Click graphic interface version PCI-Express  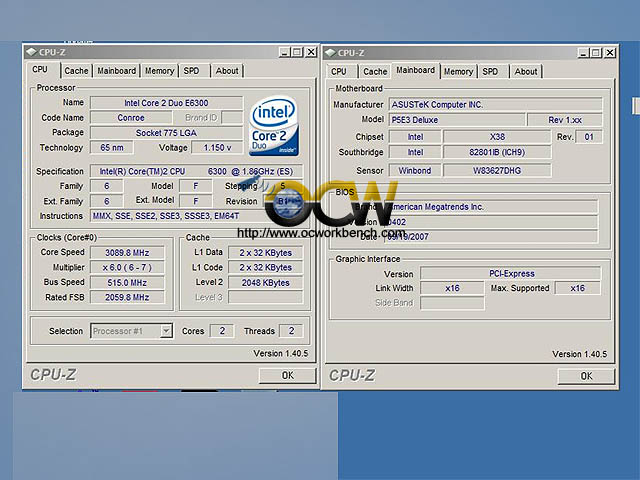pyautogui.click(x=511, y=273)
